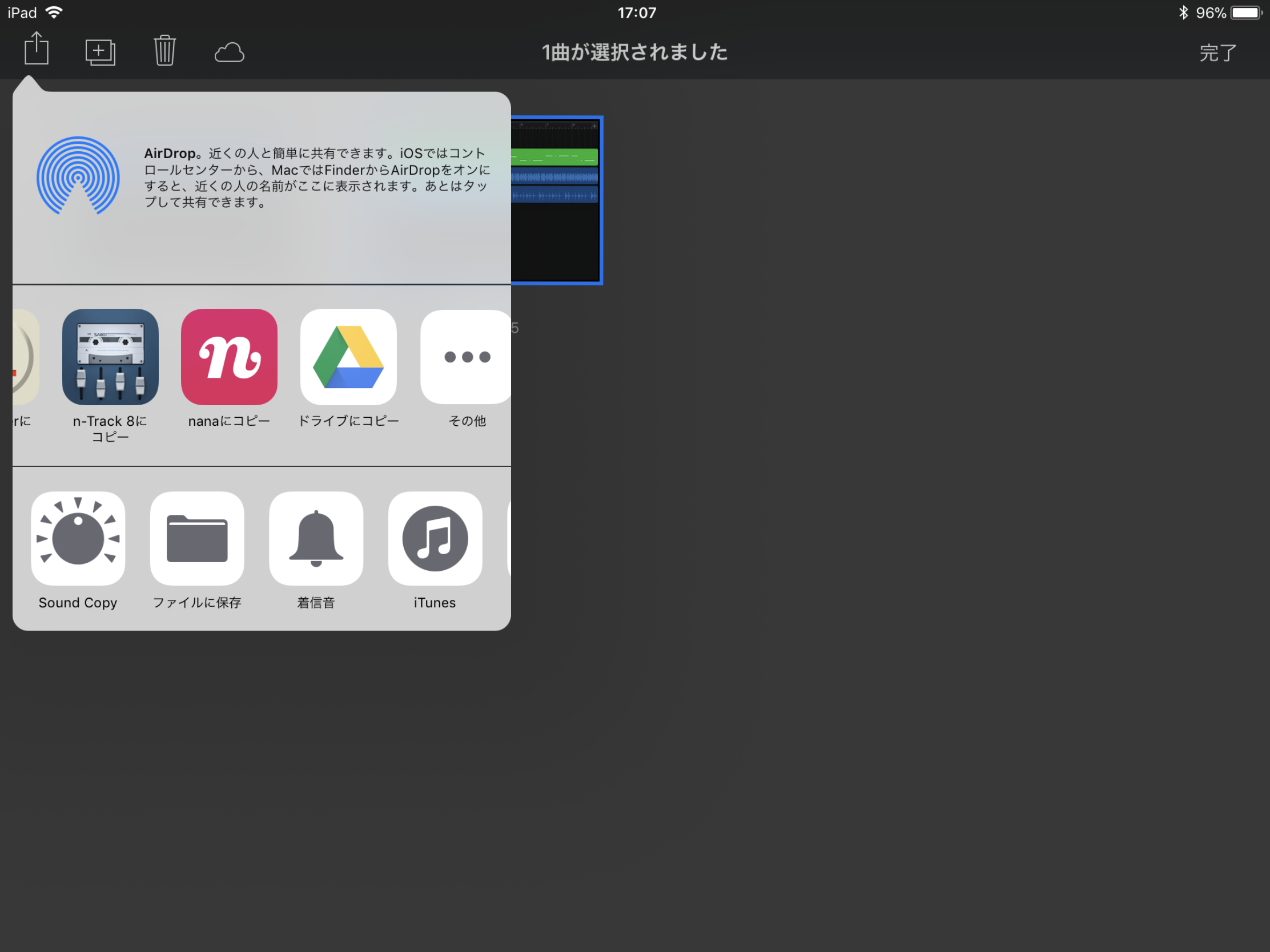The image size is (1270, 952).
Task: Open その他 more apps option
Action: (465, 357)
